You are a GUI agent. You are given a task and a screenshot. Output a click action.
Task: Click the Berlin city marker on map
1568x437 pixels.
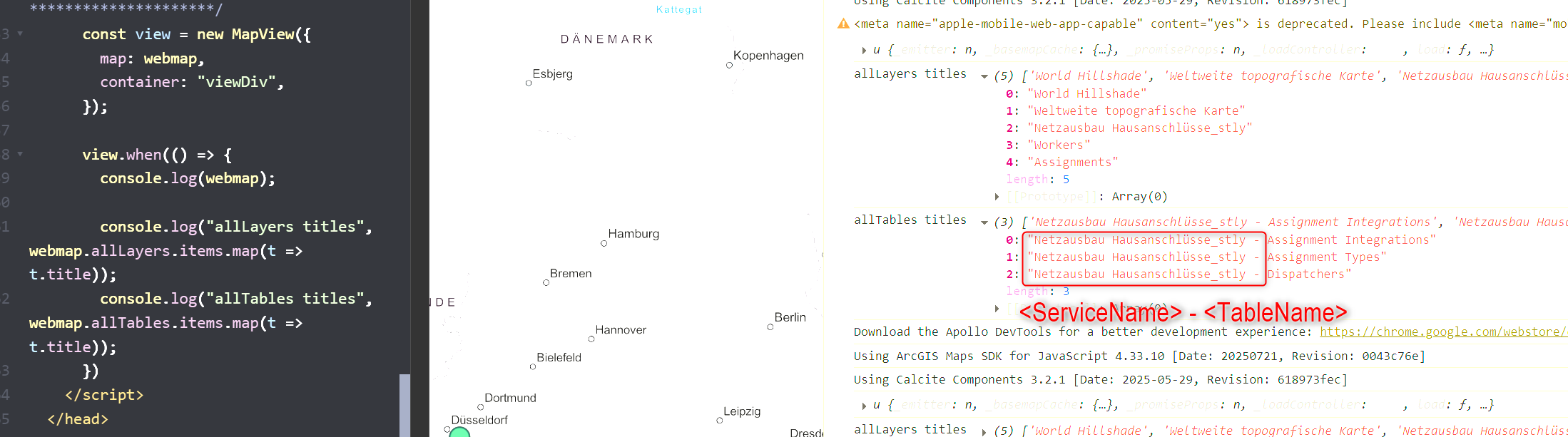click(x=770, y=327)
